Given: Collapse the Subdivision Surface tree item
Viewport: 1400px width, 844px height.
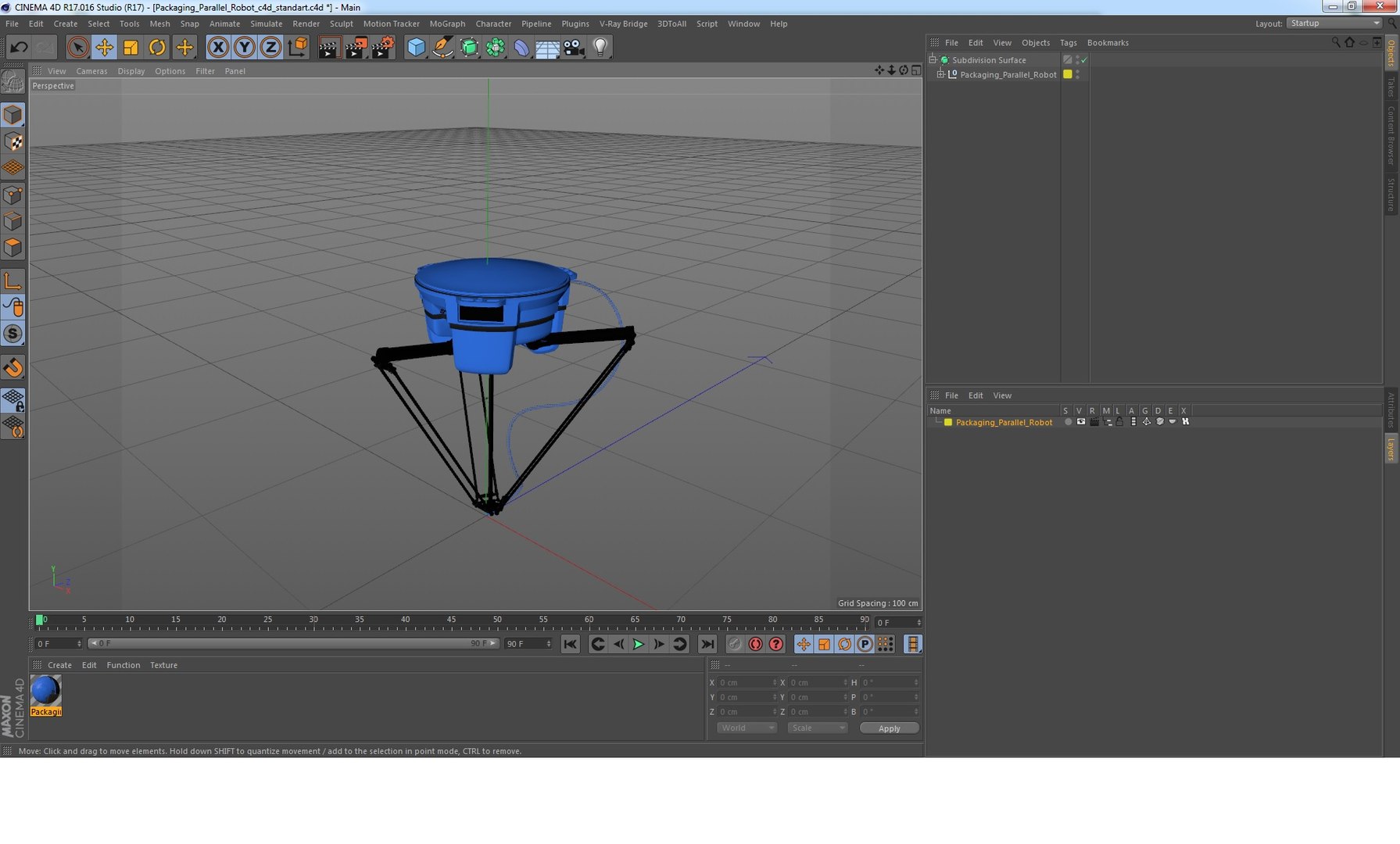Looking at the screenshot, I should [933, 59].
